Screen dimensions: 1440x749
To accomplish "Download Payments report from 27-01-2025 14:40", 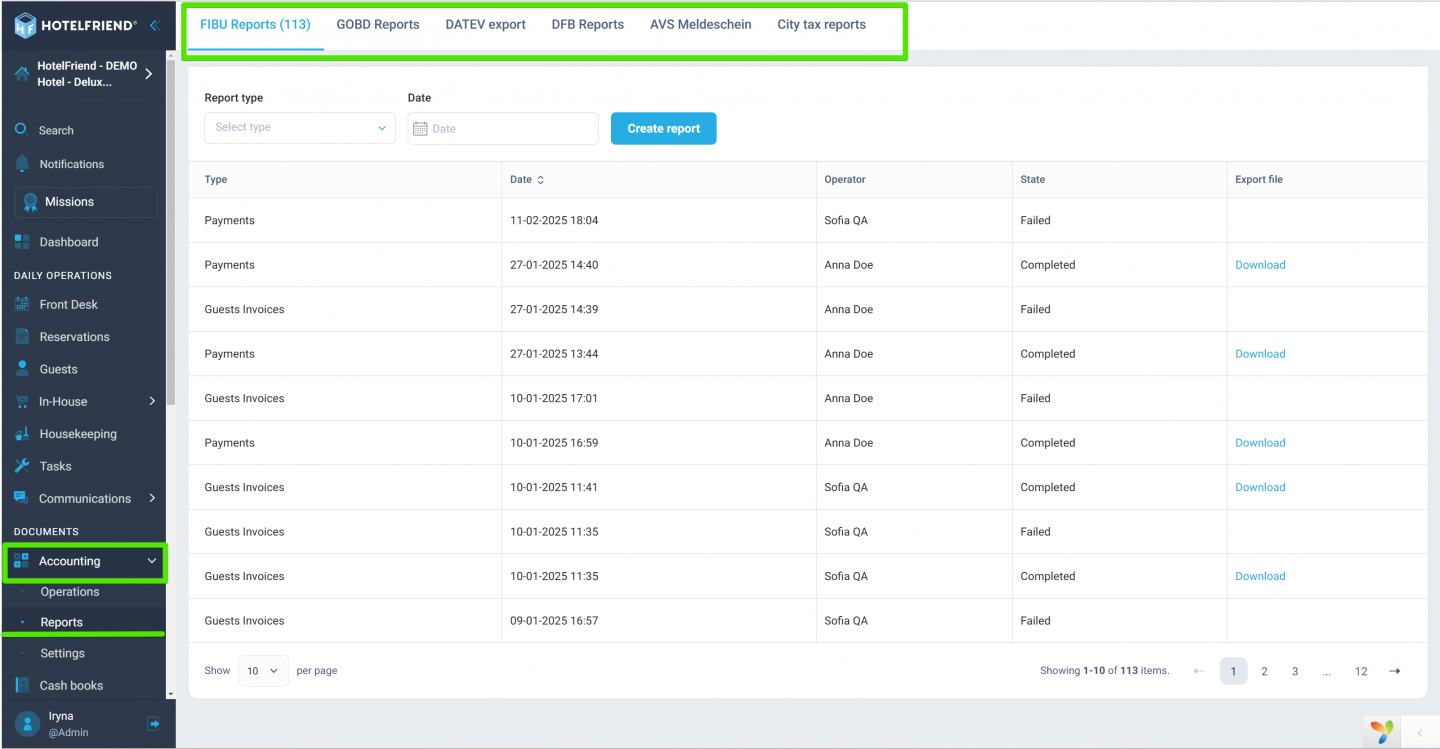I will [x=1260, y=265].
